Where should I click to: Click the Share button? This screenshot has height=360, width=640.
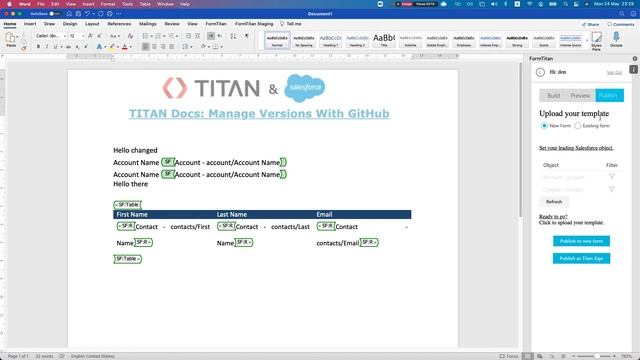[x=590, y=24]
